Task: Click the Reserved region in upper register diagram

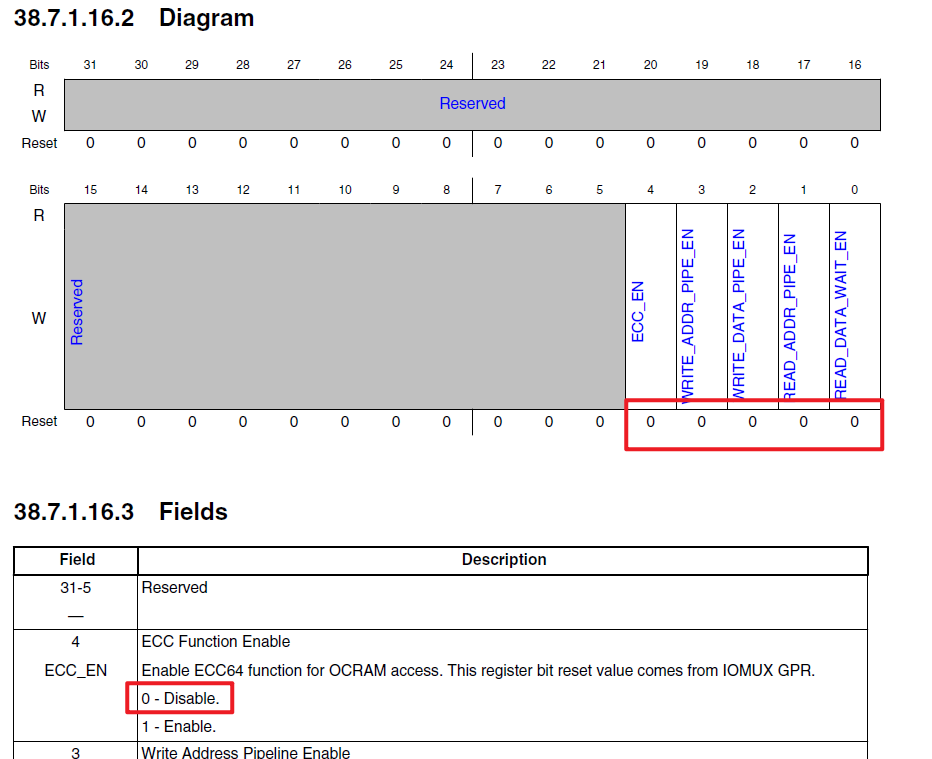Action: (472, 103)
